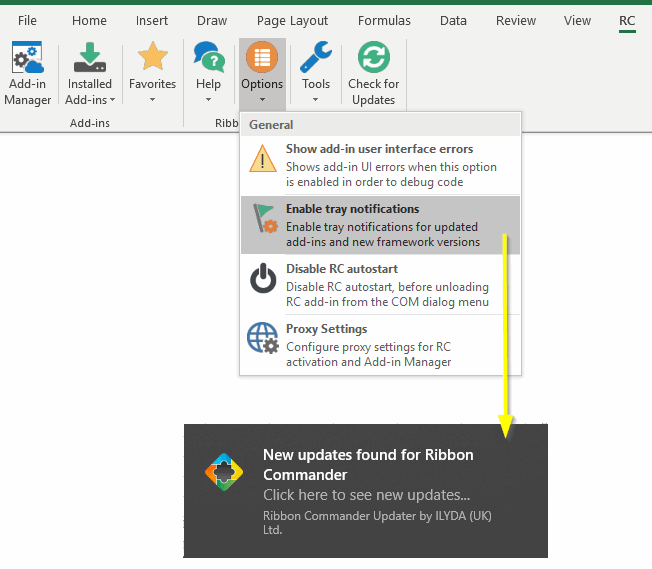Toggle Show add-in user interface errors
The image size is (652, 569).
(x=380, y=165)
